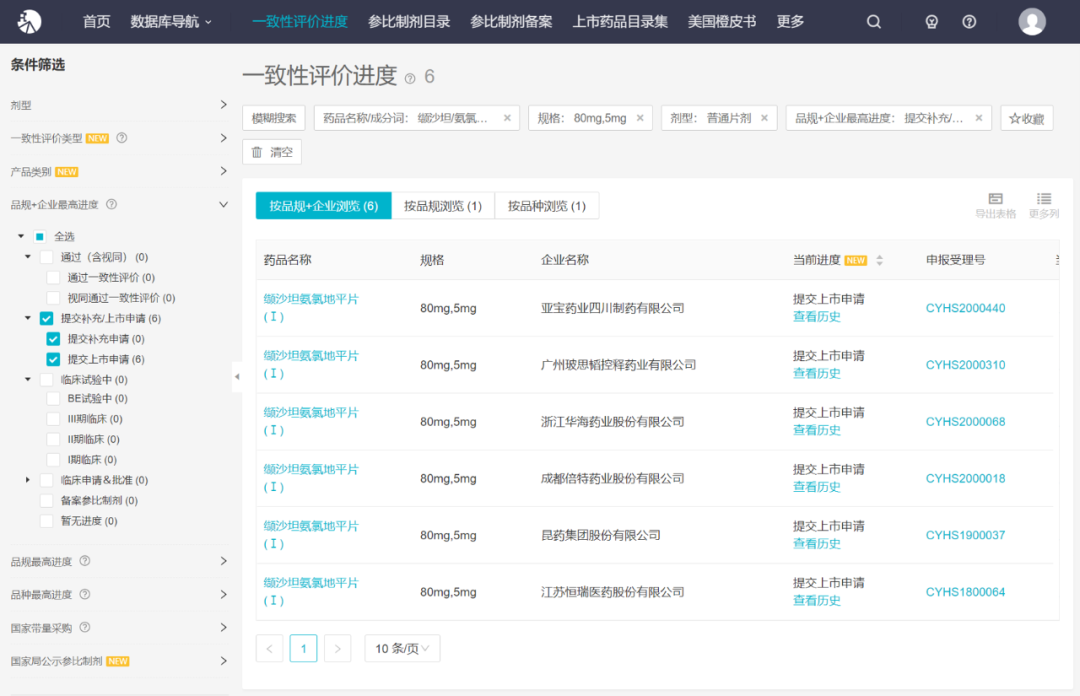The width and height of the screenshot is (1080, 696).
Task: Open the search magnifier icon
Action: pyautogui.click(x=873, y=22)
